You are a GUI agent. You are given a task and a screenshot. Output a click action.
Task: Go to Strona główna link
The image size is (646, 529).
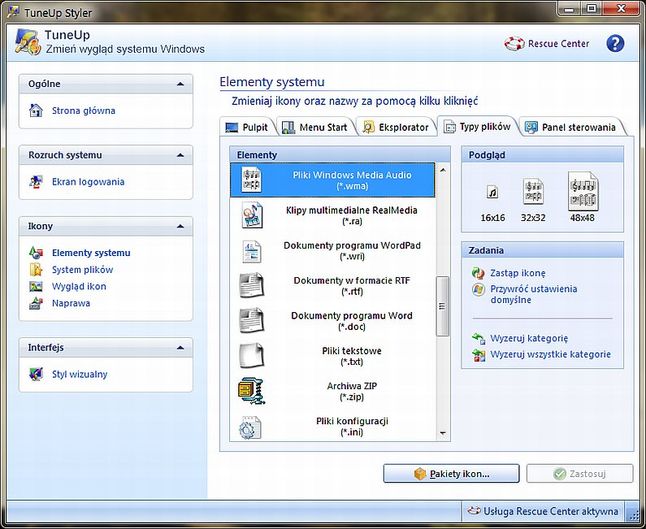click(84, 110)
